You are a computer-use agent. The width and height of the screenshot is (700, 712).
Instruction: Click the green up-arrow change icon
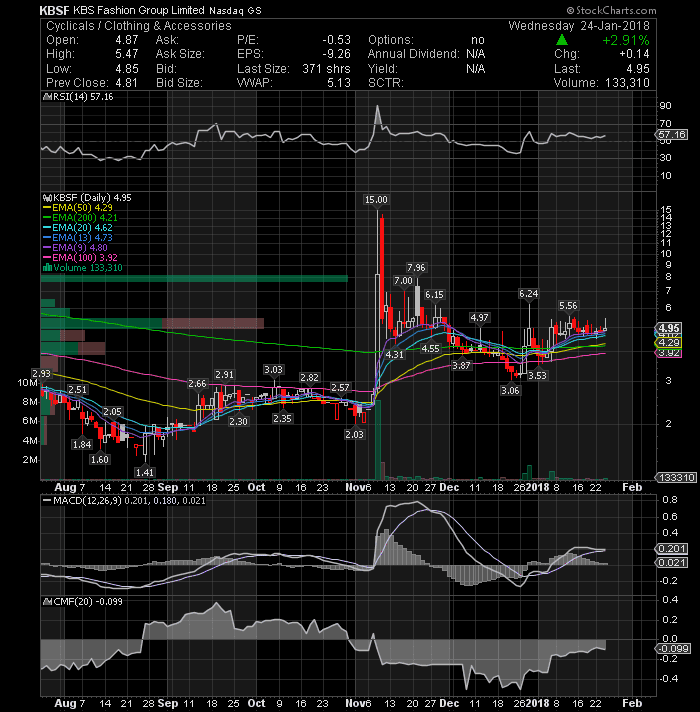[562, 40]
